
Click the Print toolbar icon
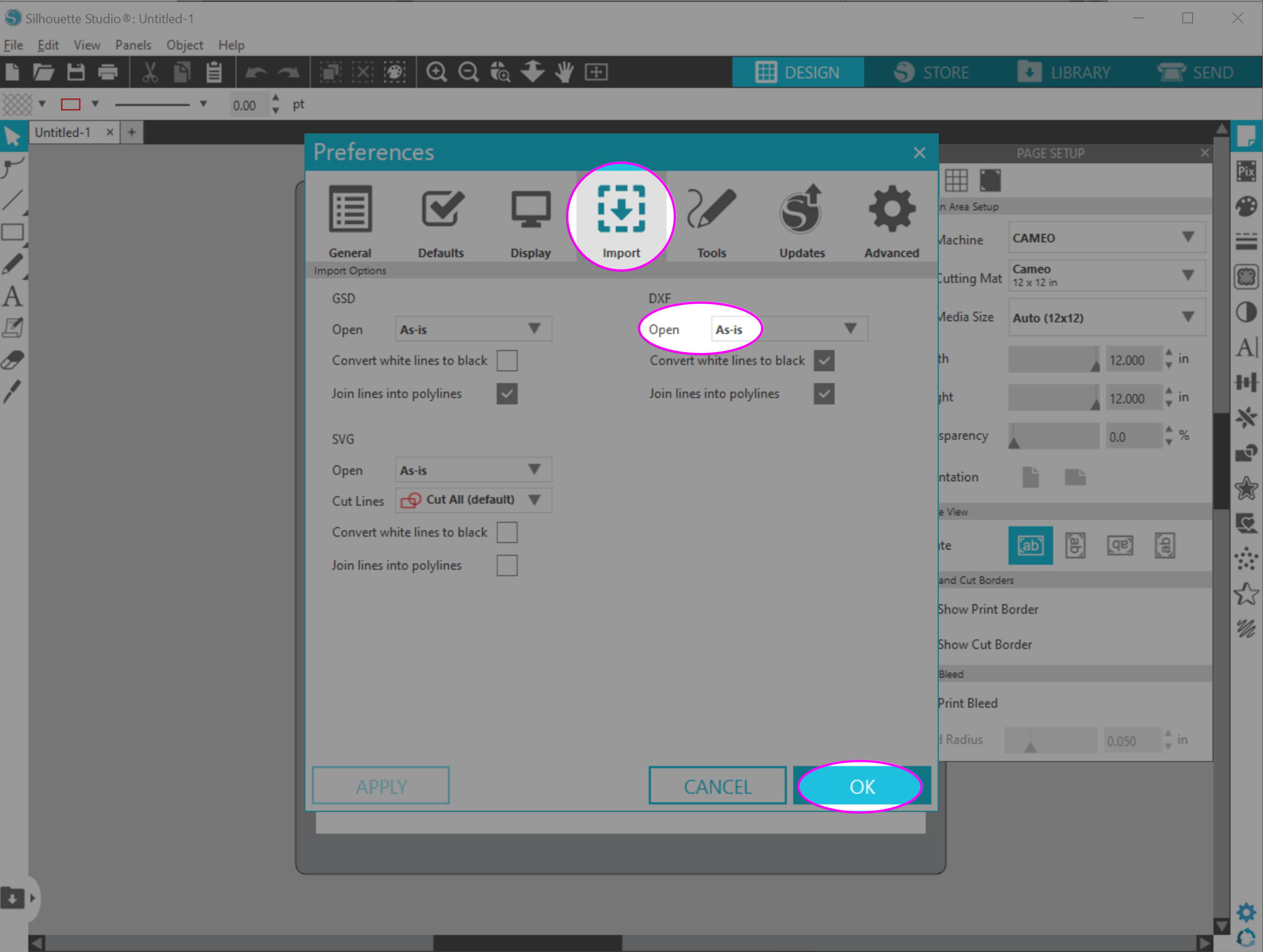pos(107,72)
